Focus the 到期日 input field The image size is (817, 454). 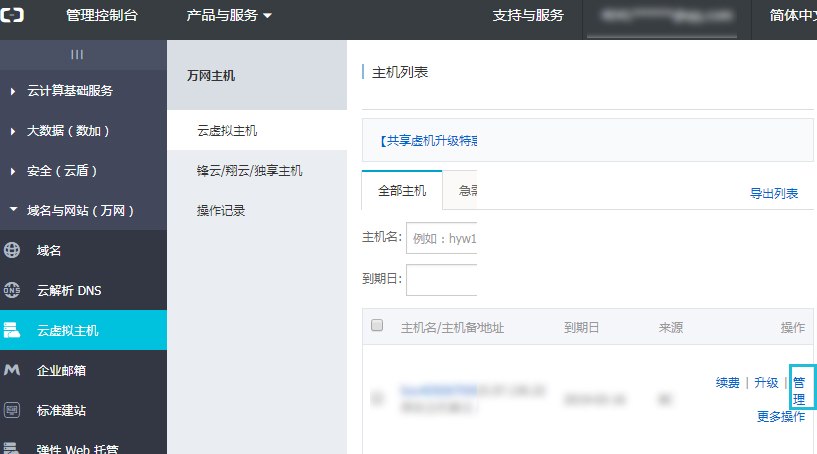pyautogui.click(x=442, y=280)
